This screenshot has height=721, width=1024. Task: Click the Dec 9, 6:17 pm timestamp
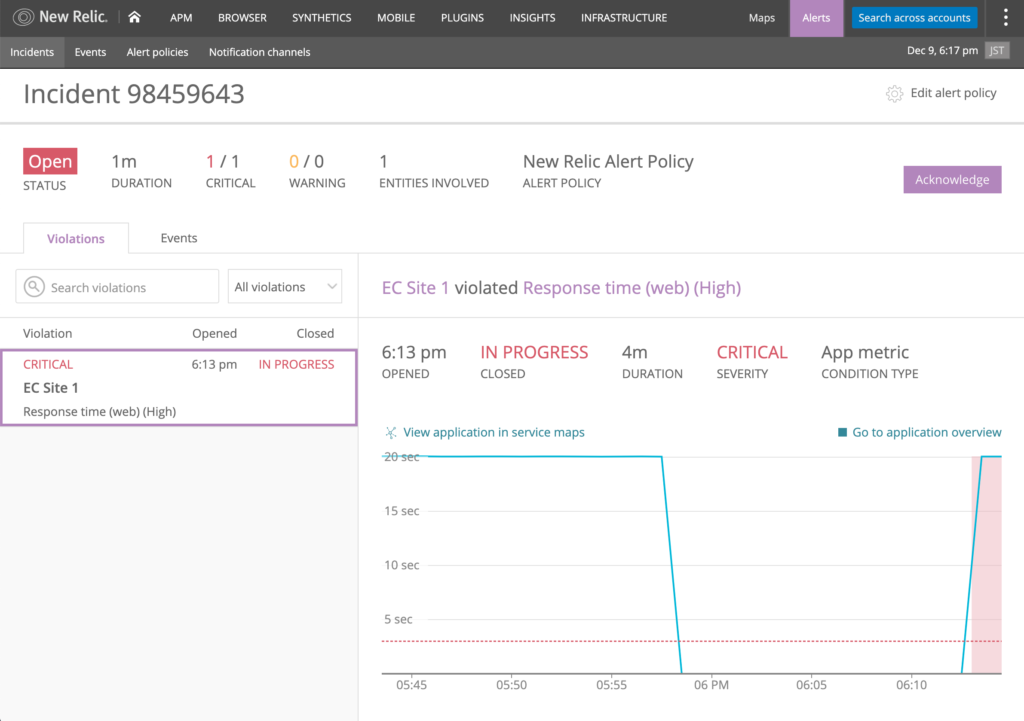(942, 50)
